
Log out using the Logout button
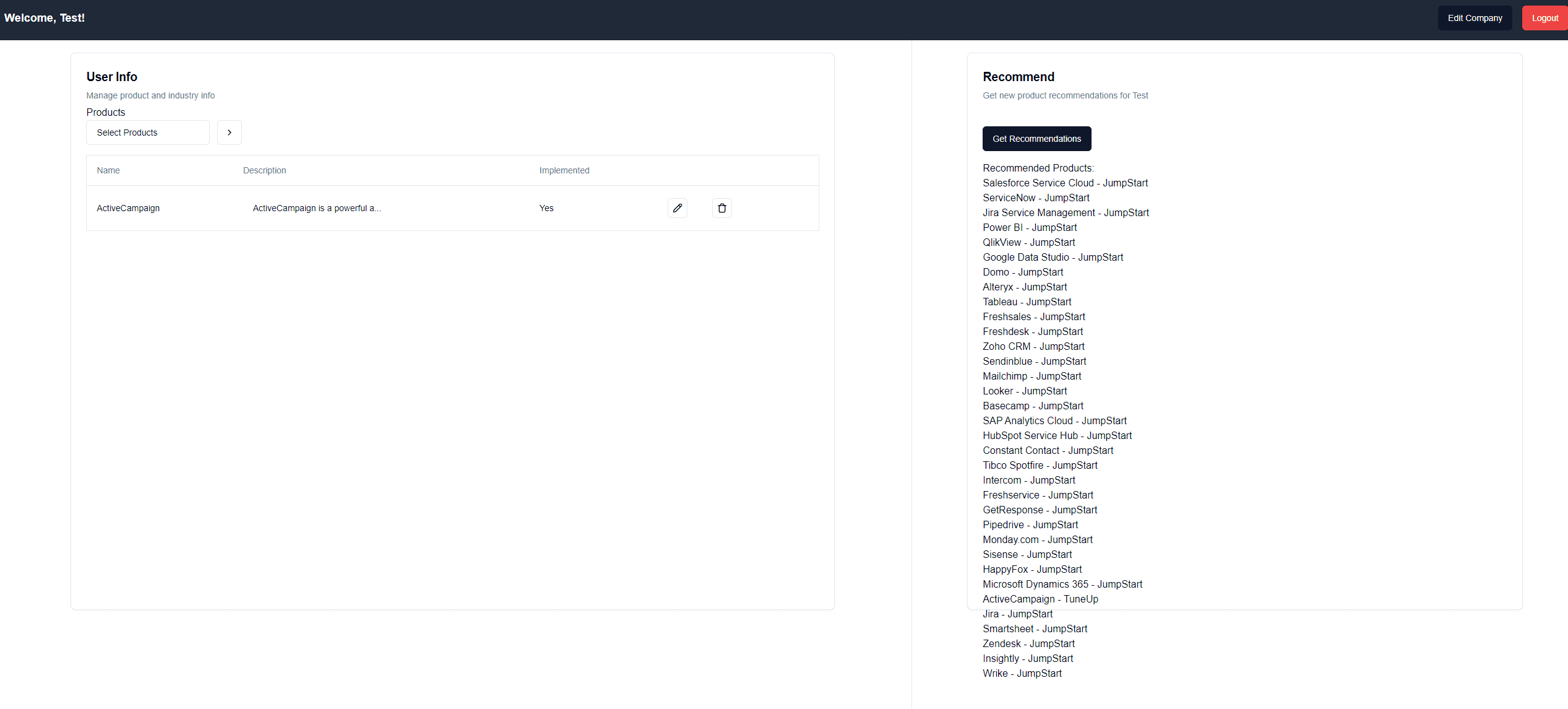click(x=1544, y=18)
